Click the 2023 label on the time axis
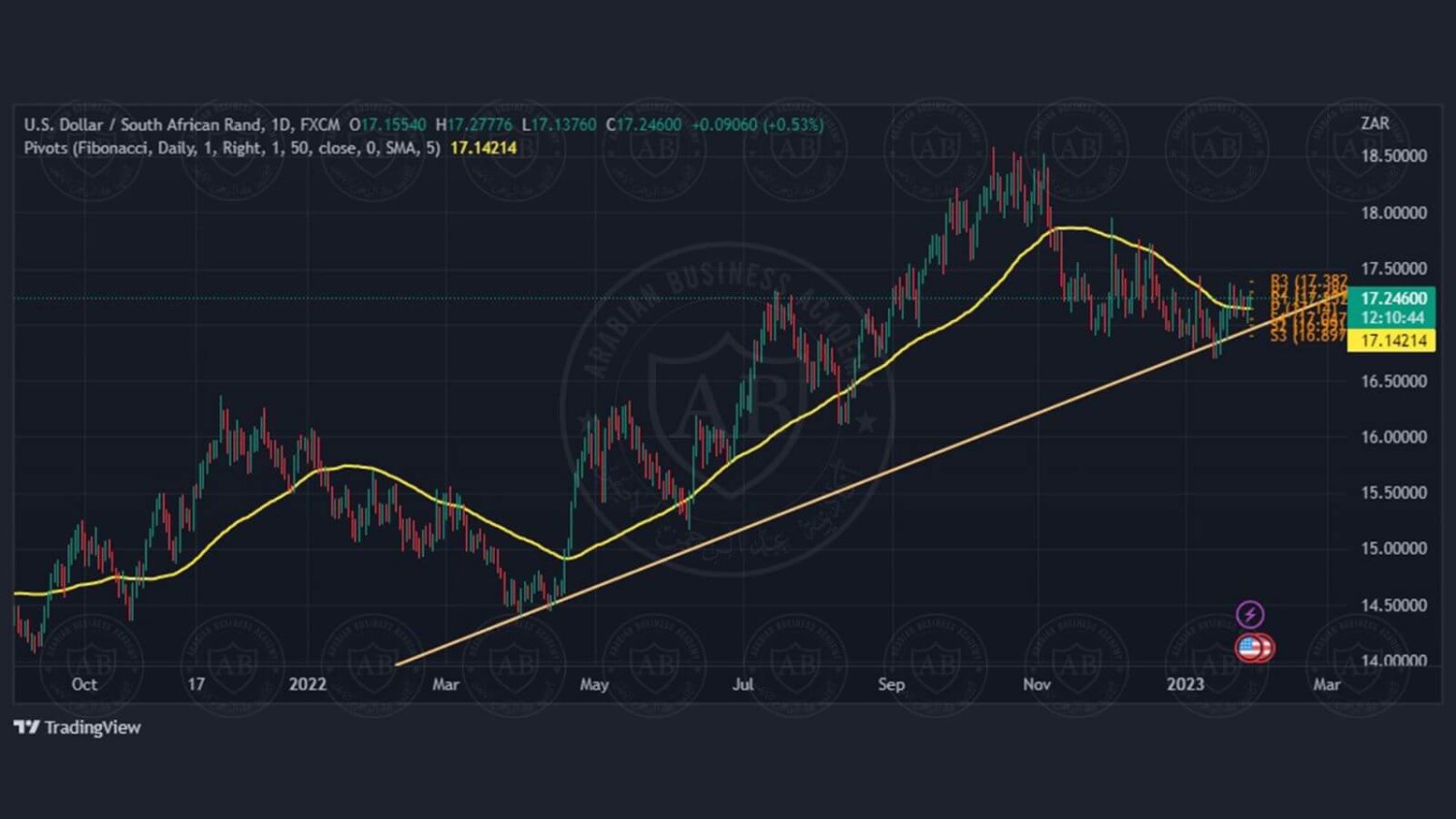 click(x=1185, y=684)
